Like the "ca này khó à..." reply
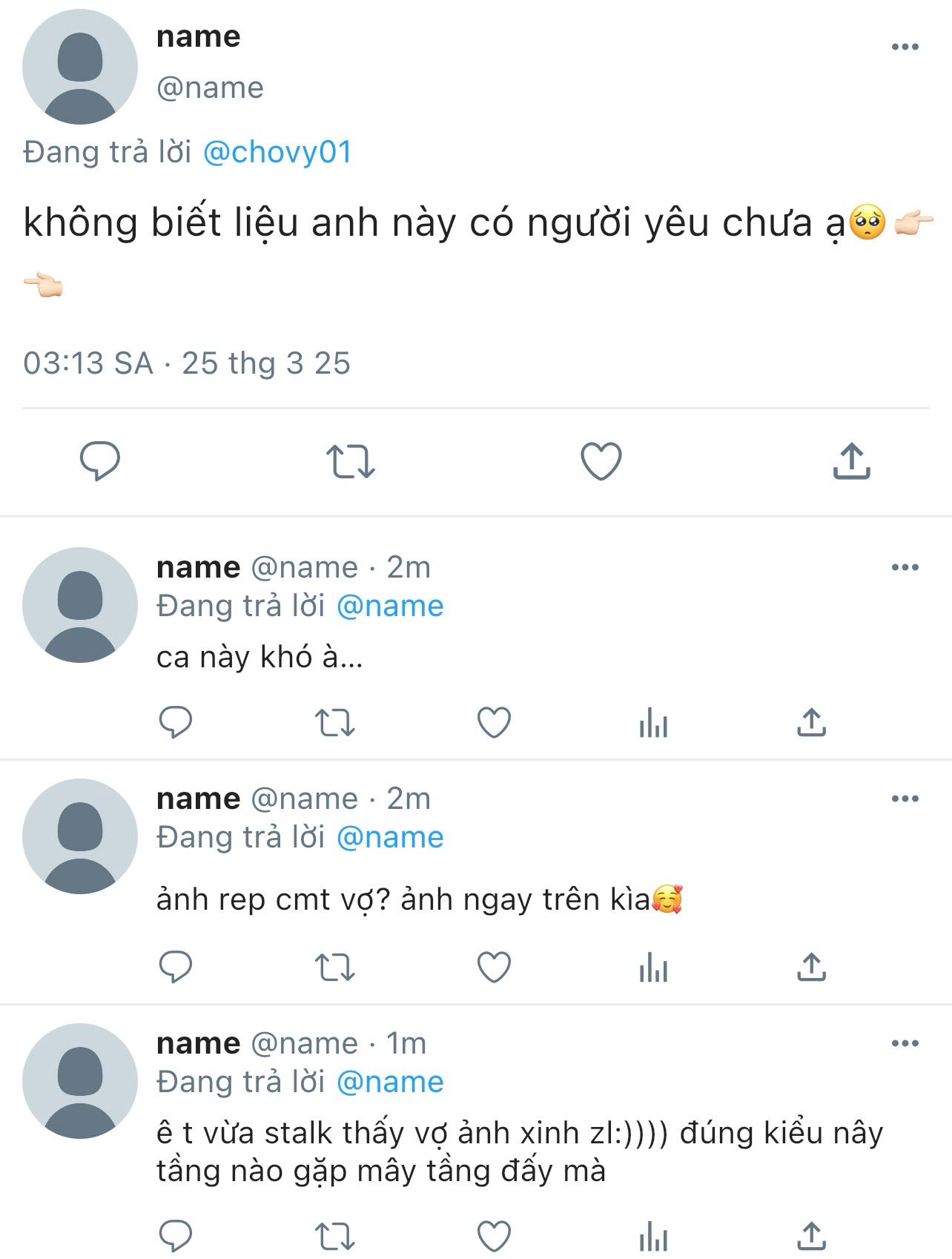952x1259 pixels. tap(494, 722)
